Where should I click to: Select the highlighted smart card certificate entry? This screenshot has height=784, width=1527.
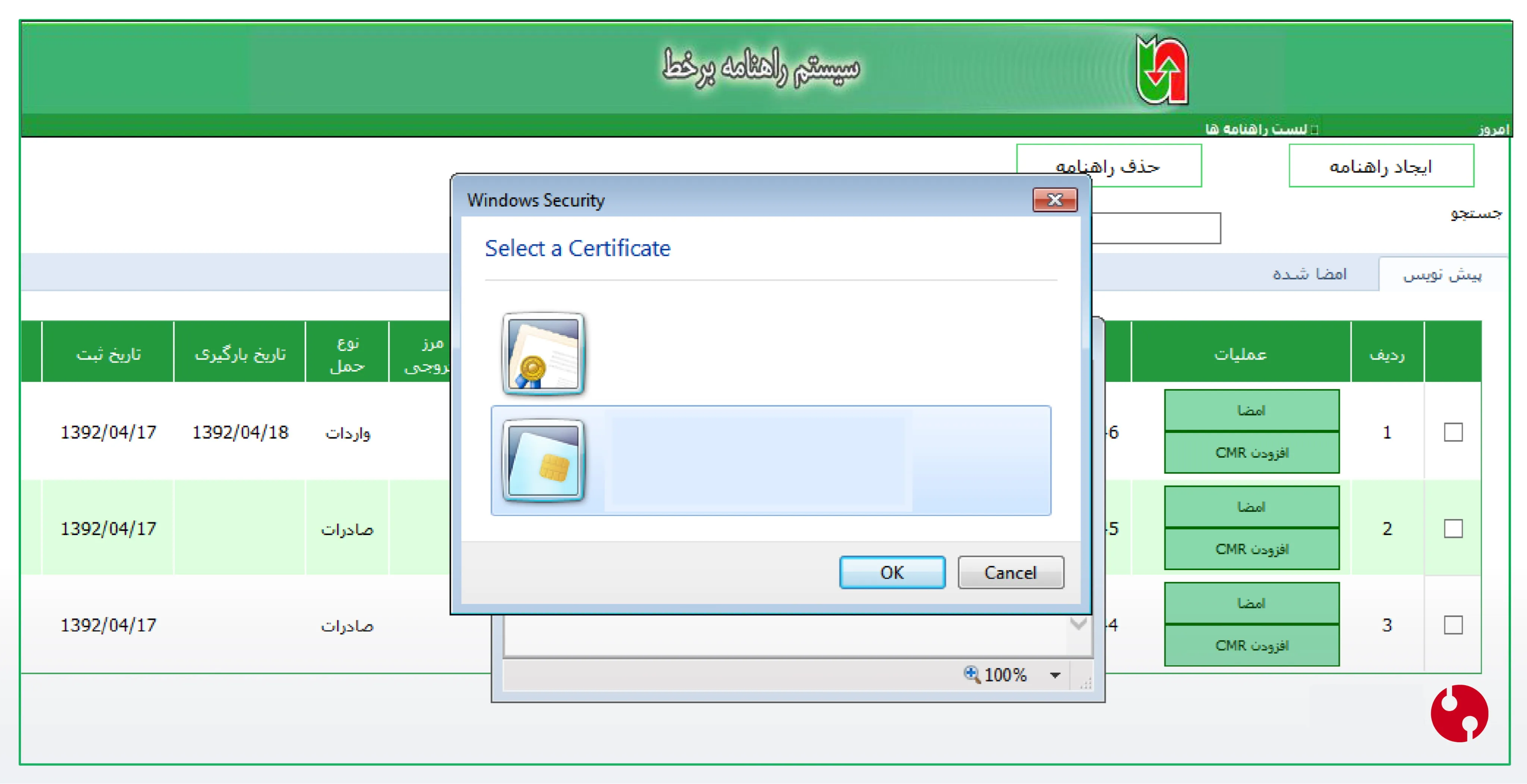(x=771, y=461)
